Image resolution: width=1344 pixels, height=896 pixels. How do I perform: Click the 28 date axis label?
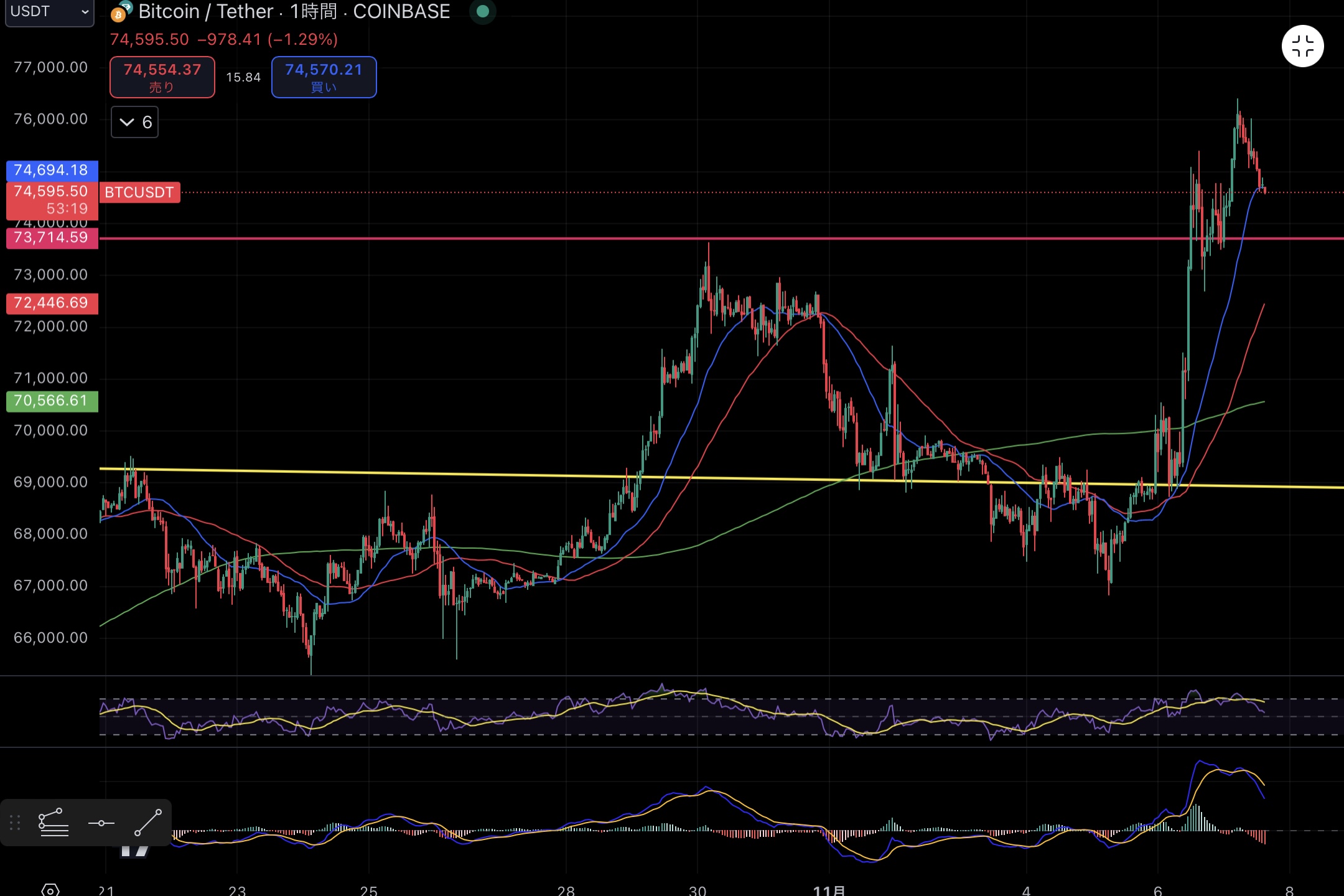(566, 890)
